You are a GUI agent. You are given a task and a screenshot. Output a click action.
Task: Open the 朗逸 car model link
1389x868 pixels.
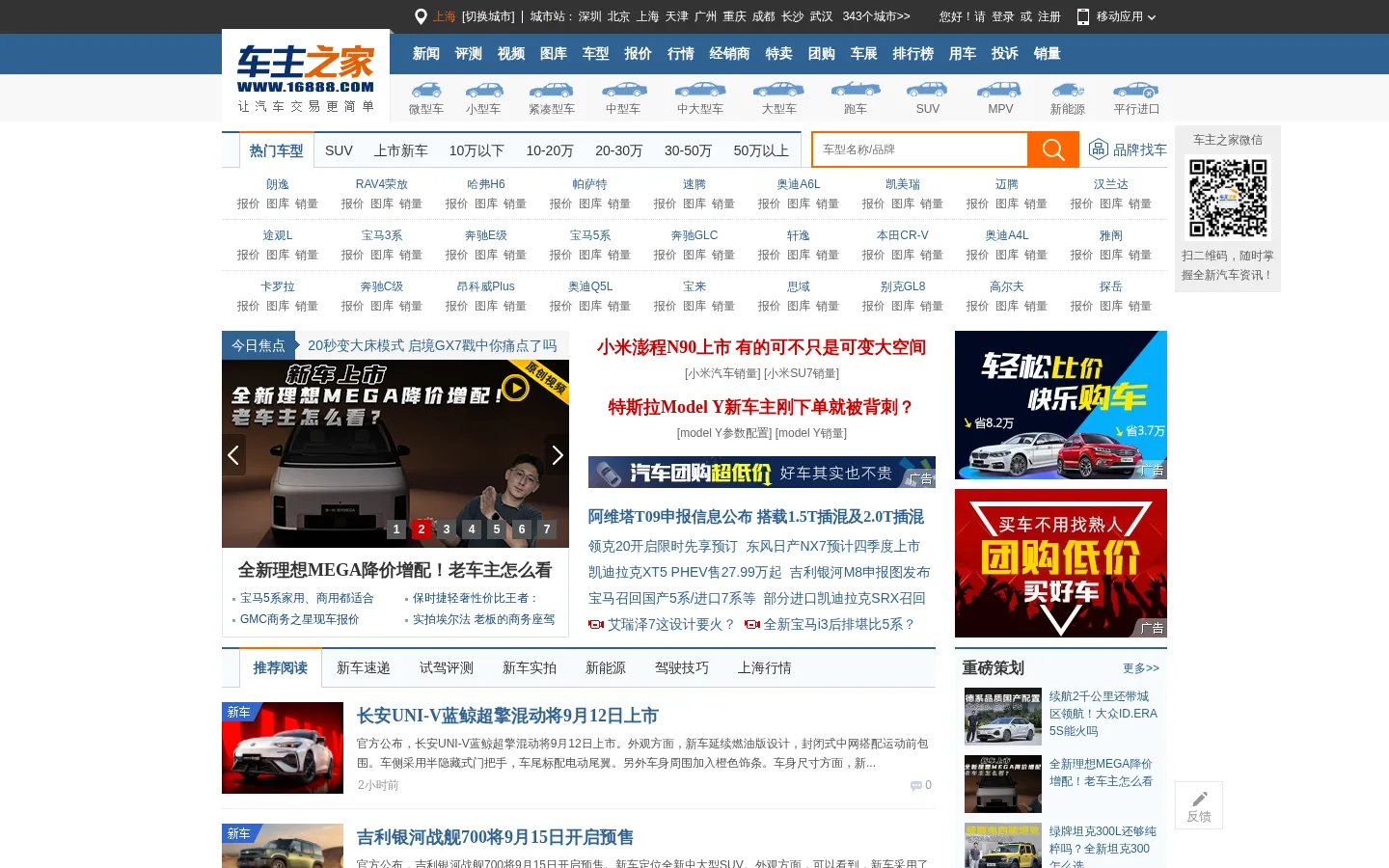coord(278,184)
